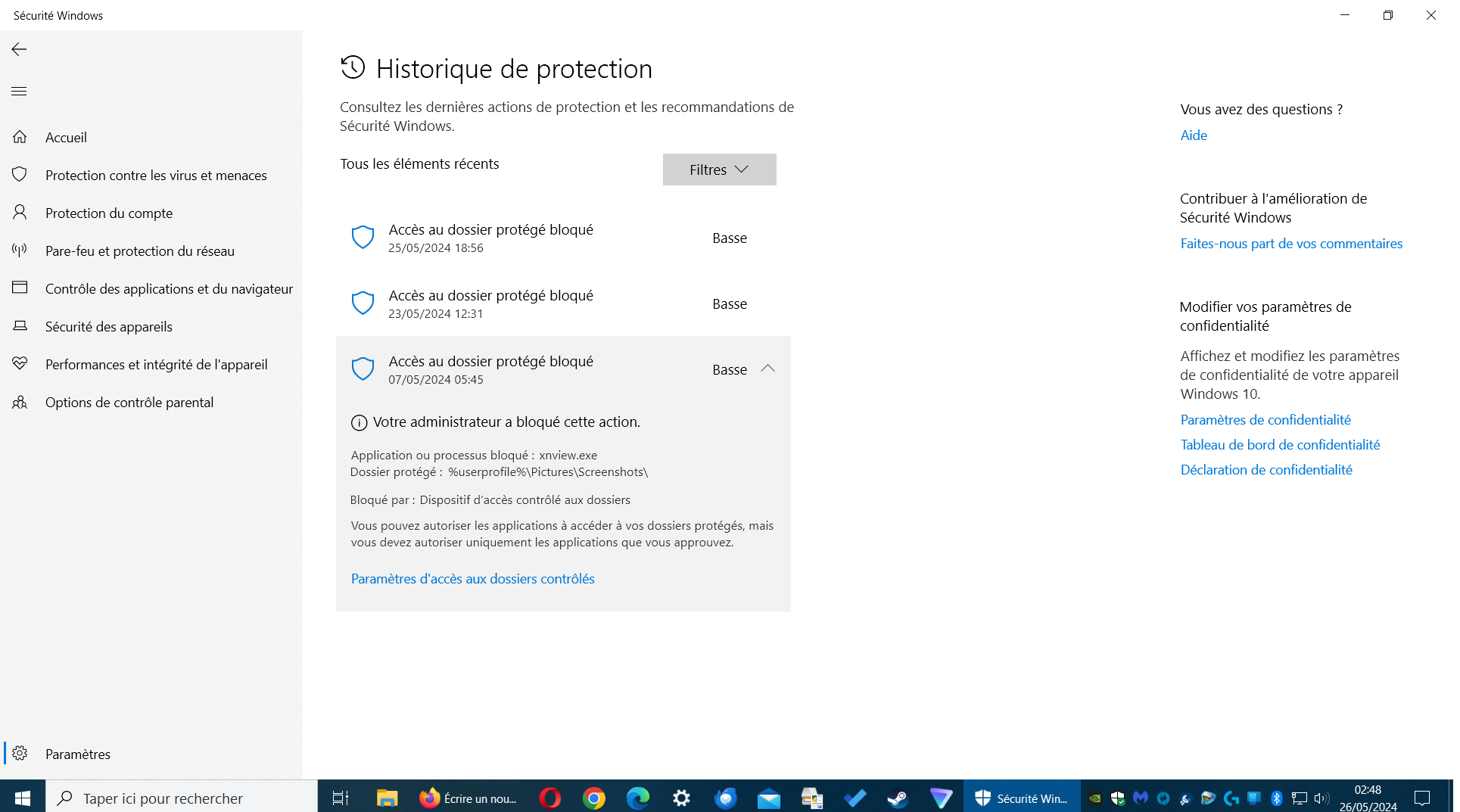Open Tableau de bord de confidentialité link
1460x812 pixels.
[1280, 445]
